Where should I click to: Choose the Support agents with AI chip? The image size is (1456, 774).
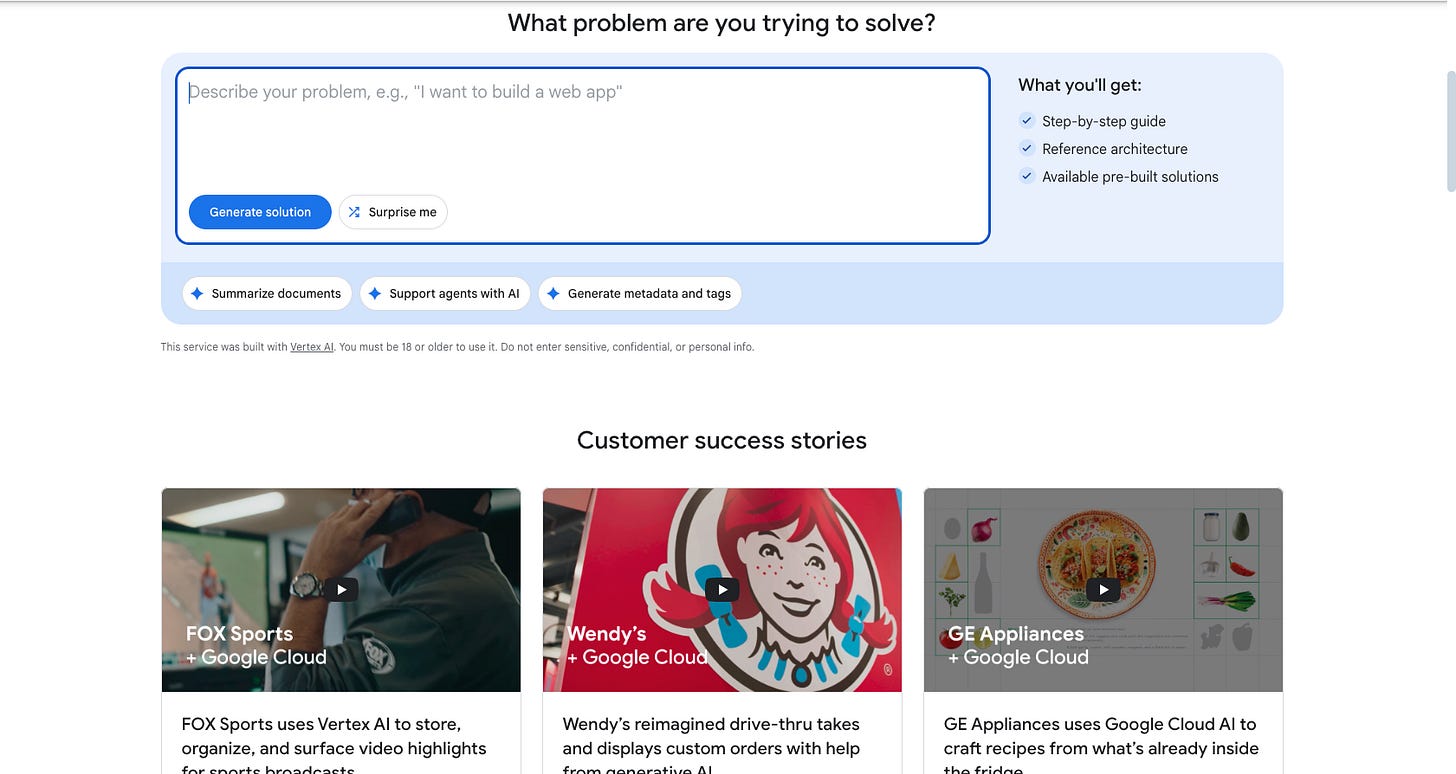point(445,294)
